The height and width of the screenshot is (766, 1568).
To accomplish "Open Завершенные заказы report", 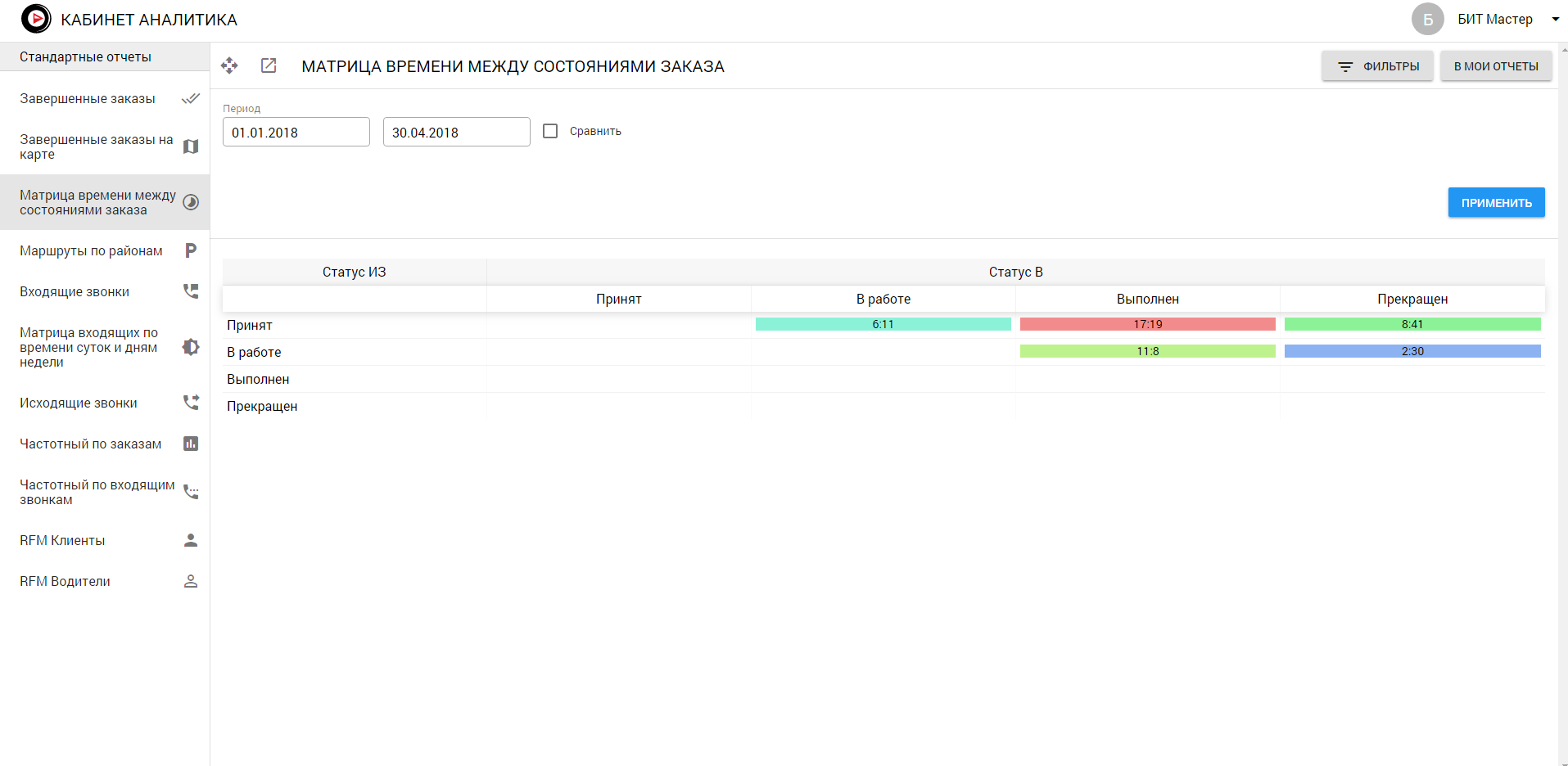I will pos(105,98).
